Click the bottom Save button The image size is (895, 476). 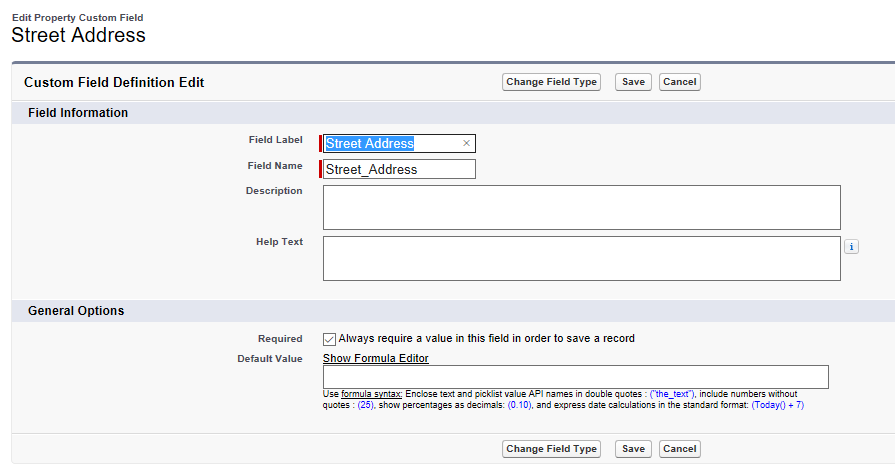pos(633,449)
